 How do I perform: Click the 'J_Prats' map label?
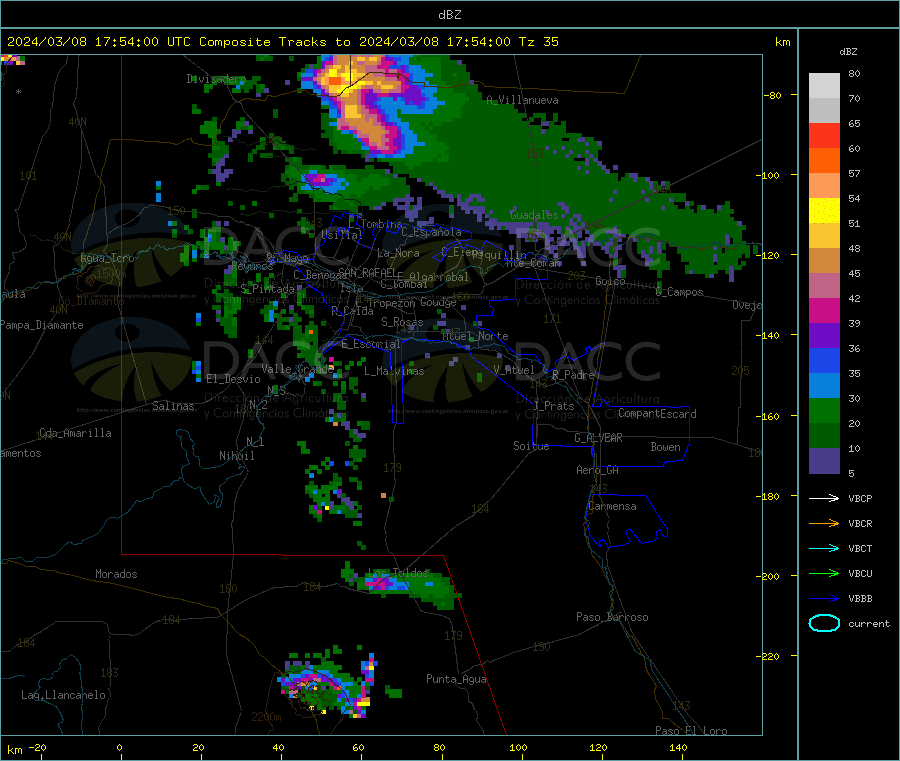coord(553,406)
